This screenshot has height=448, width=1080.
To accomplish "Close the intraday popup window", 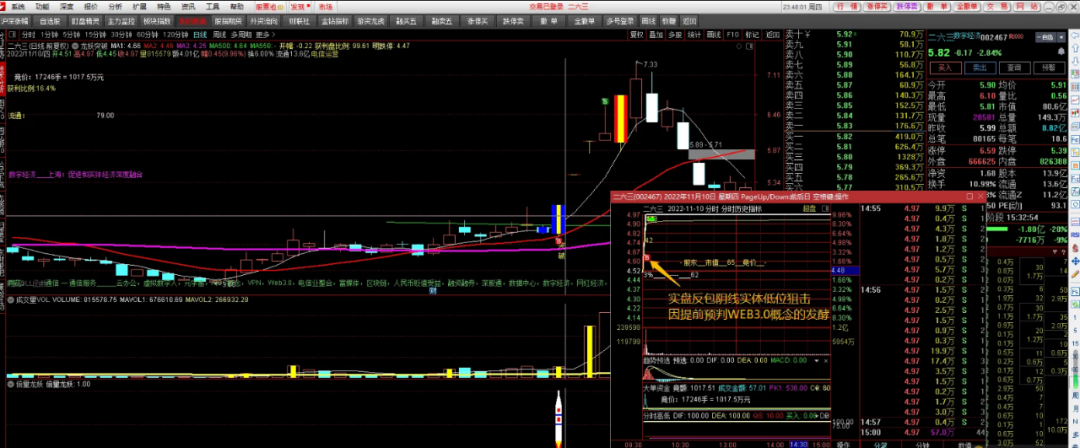I will point(981,196).
